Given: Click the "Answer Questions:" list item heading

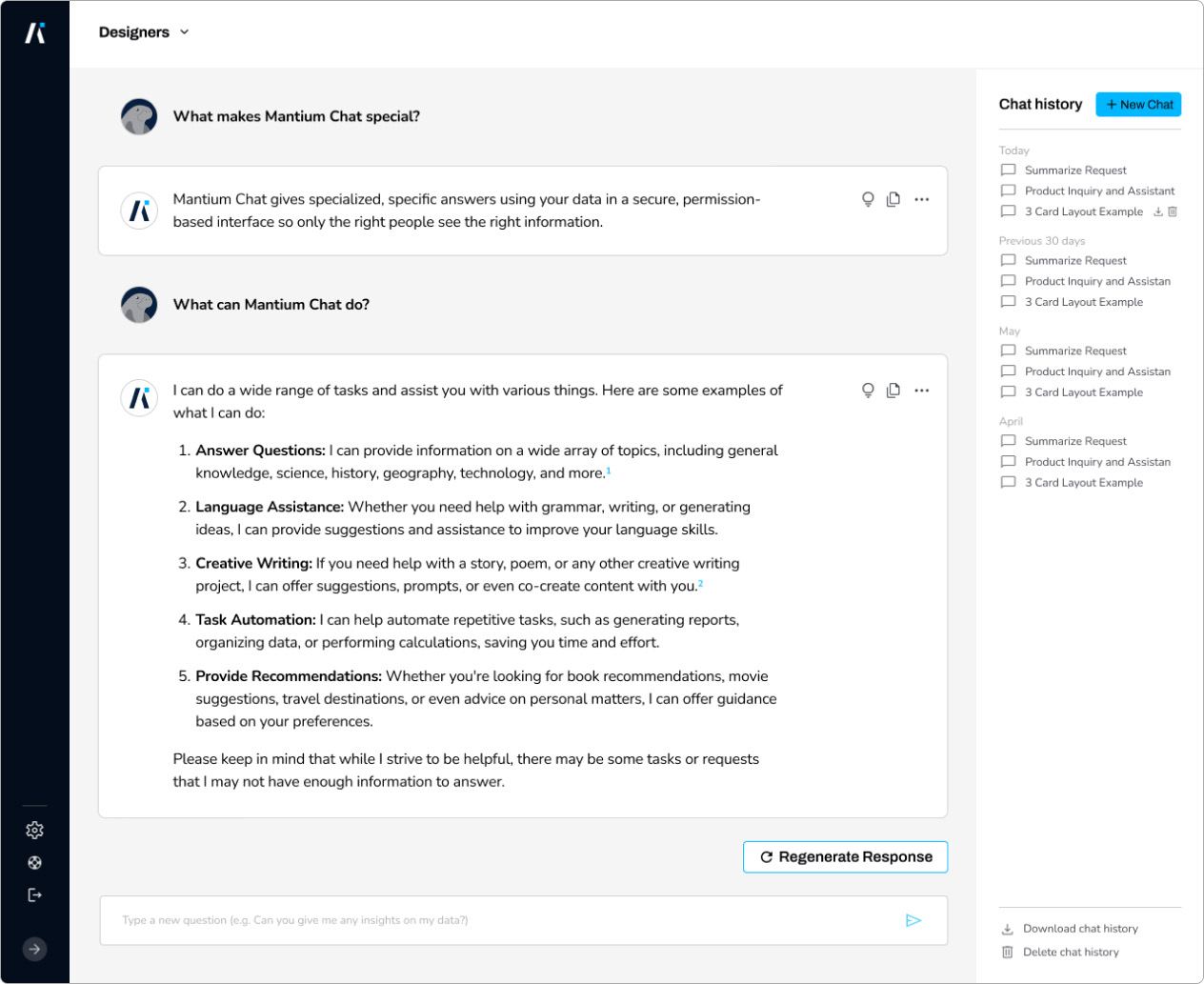Looking at the screenshot, I should tap(260, 451).
